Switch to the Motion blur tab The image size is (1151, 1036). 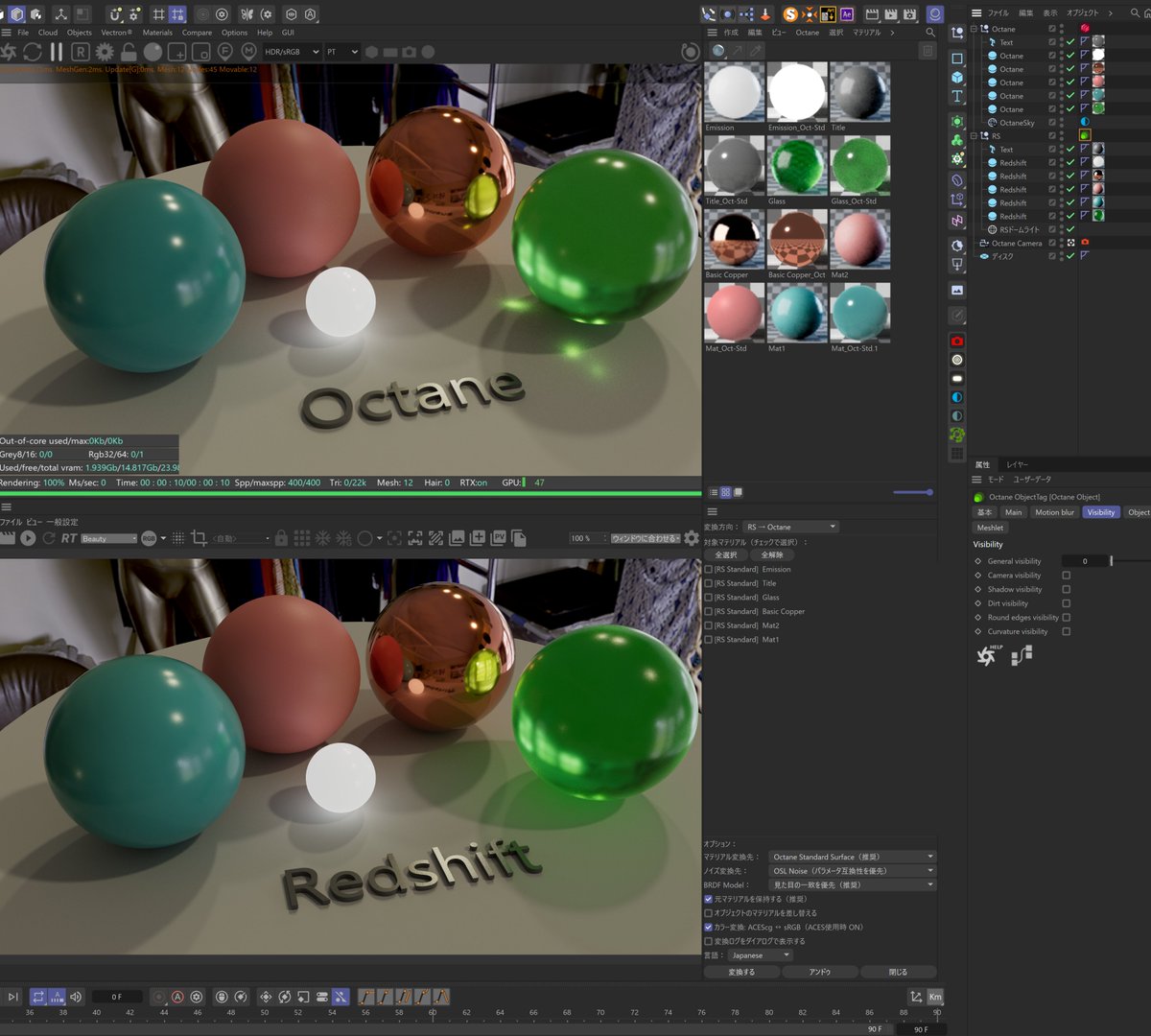click(x=1054, y=512)
